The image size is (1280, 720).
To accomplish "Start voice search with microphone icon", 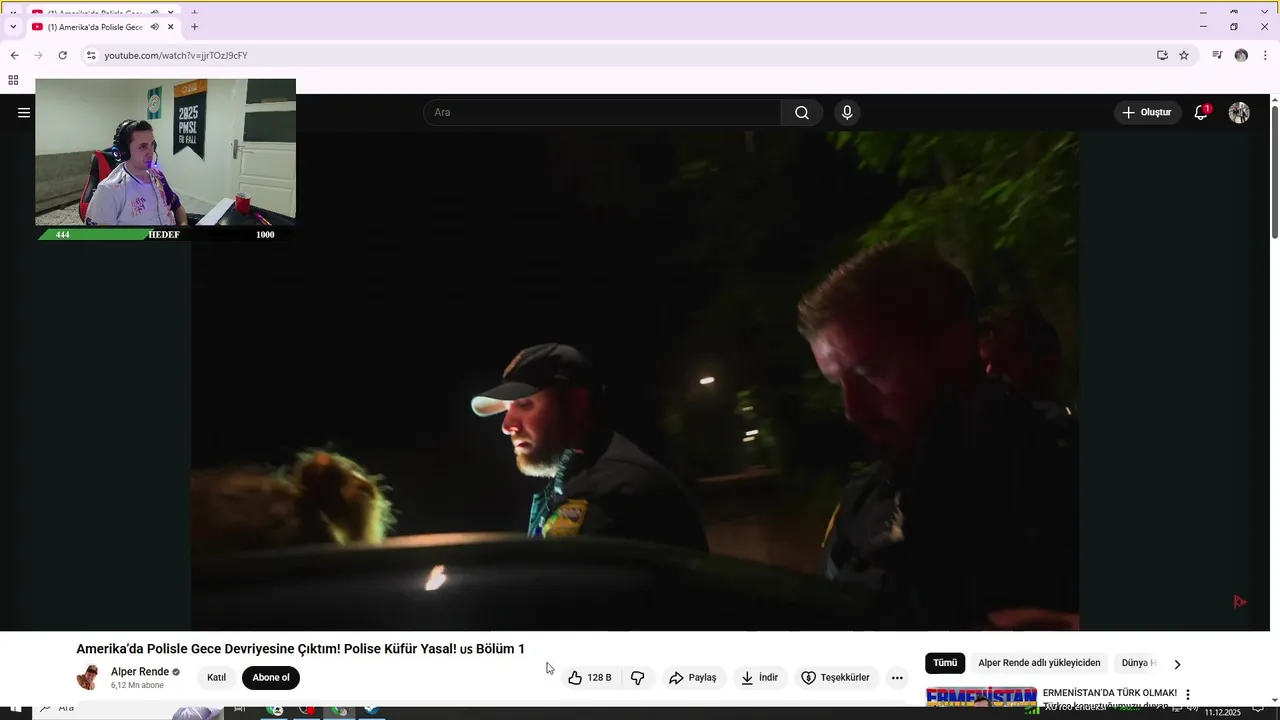I will pyautogui.click(x=847, y=113).
